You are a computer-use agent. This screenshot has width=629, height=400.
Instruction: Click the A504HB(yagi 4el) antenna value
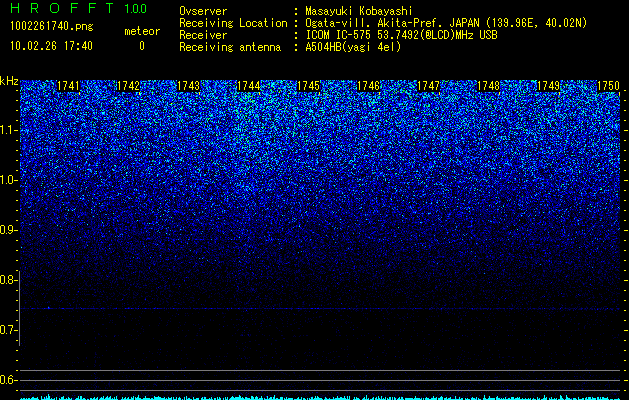pyautogui.click(x=353, y=47)
